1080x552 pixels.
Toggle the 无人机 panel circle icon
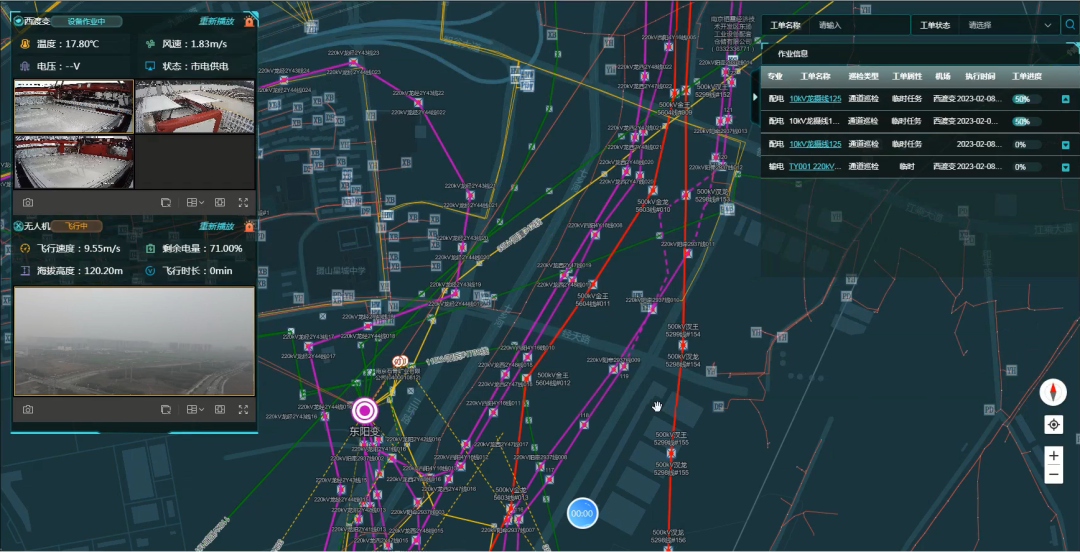[x=18, y=227]
